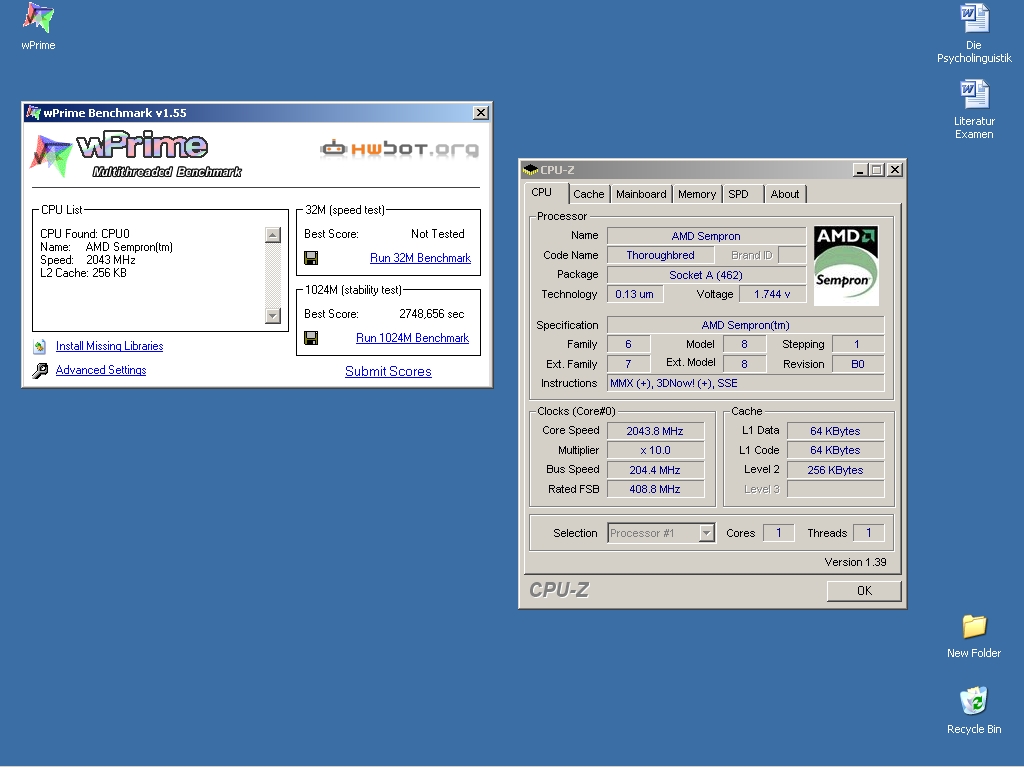
Task: Click the CPU-Z chip icon in title bar
Action: (530, 170)
